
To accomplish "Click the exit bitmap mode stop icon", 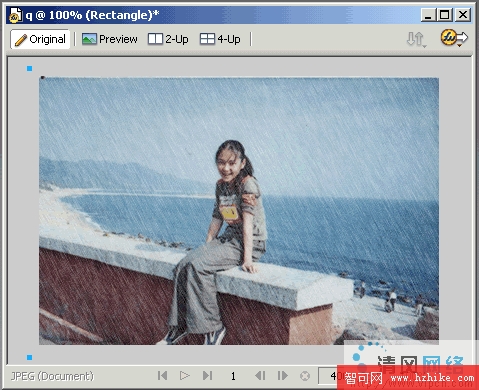I will pyautogui.click(x=305, y=376).
